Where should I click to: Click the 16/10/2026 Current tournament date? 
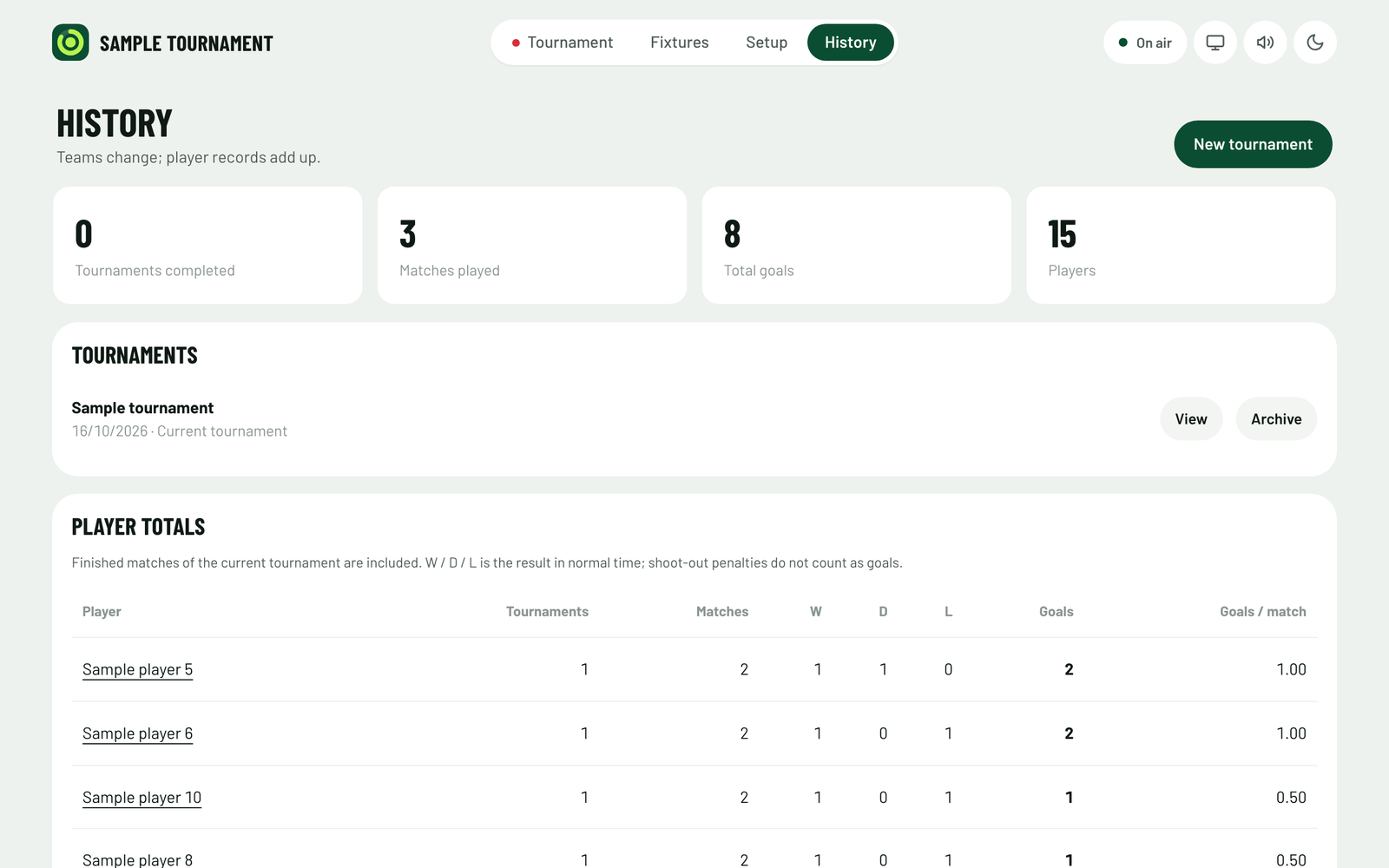coord(179,431)
